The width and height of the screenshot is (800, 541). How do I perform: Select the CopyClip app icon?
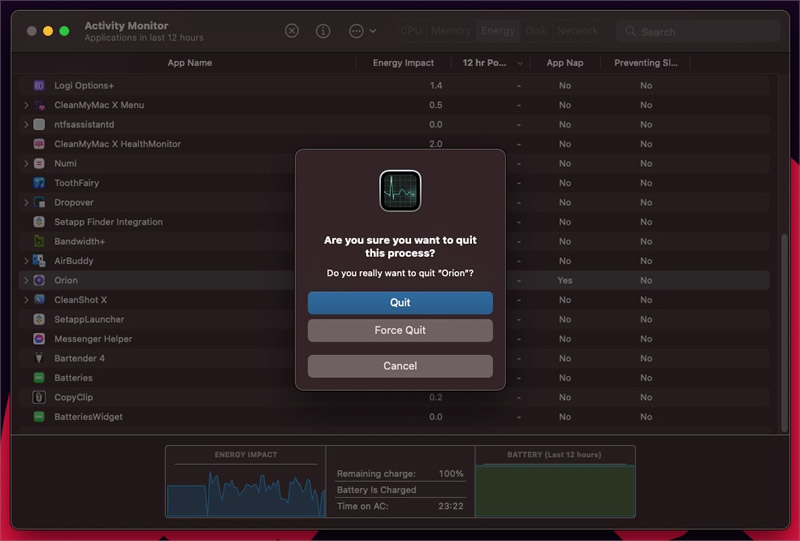pos(39,397)
